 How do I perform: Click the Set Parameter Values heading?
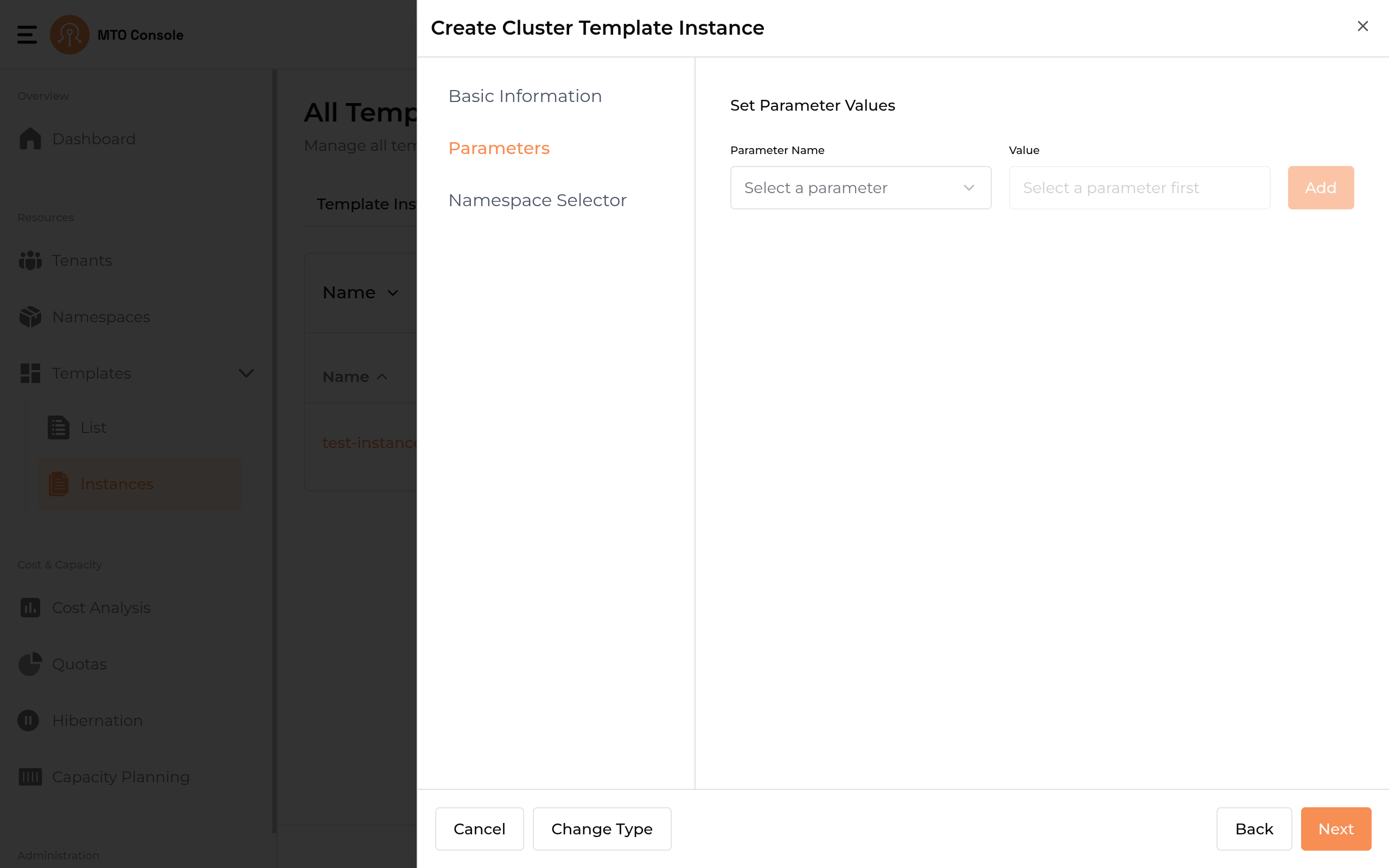(x=812, y=106)
